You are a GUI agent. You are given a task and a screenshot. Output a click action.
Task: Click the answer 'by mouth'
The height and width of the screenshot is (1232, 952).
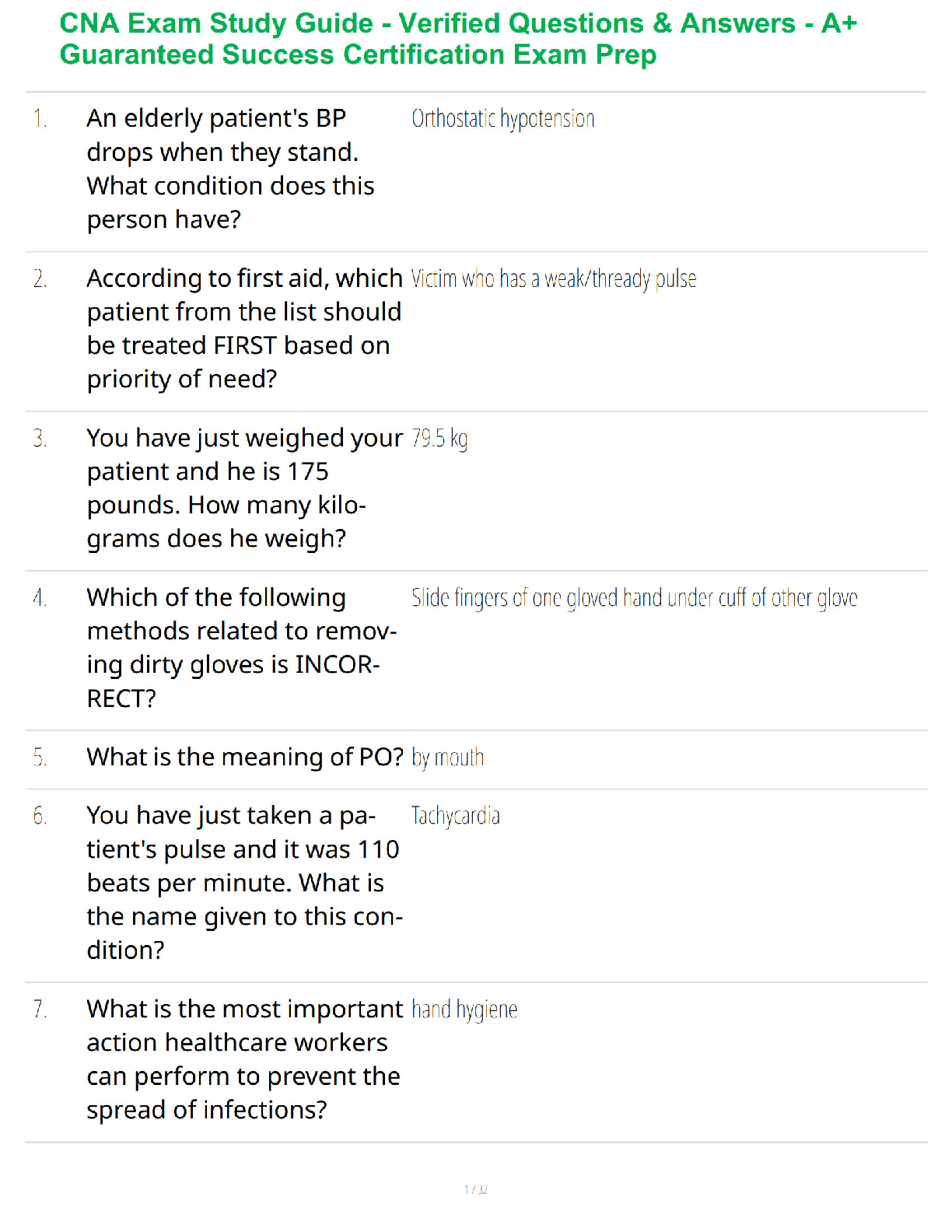[448, 758]
